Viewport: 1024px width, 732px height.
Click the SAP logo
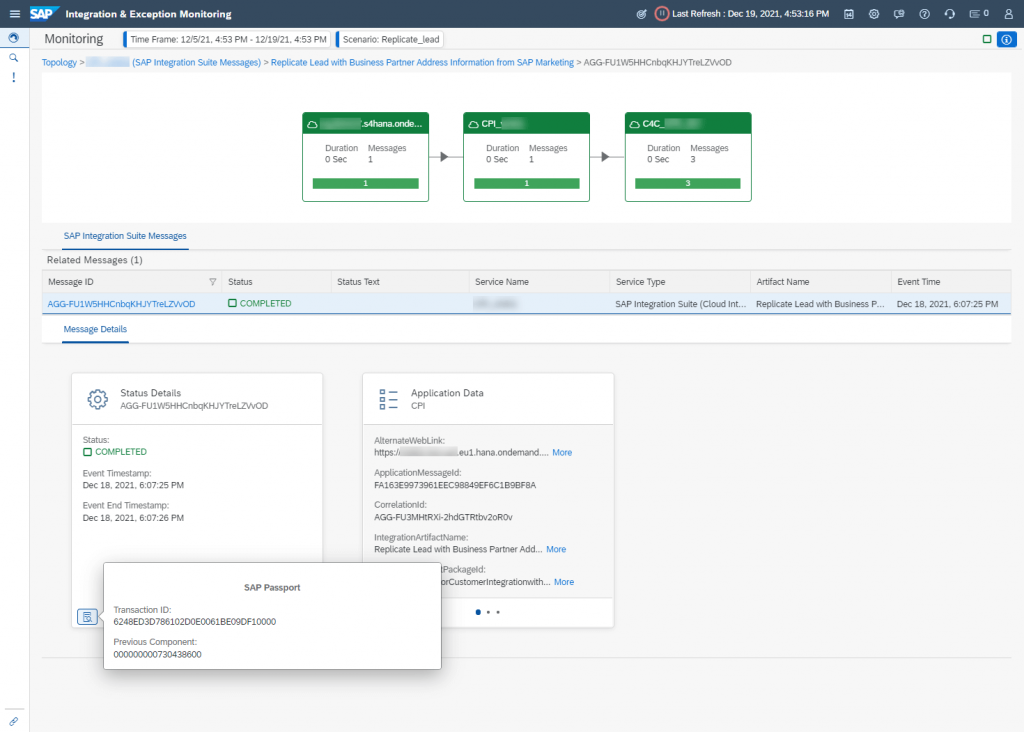click(x=44, y=14)
